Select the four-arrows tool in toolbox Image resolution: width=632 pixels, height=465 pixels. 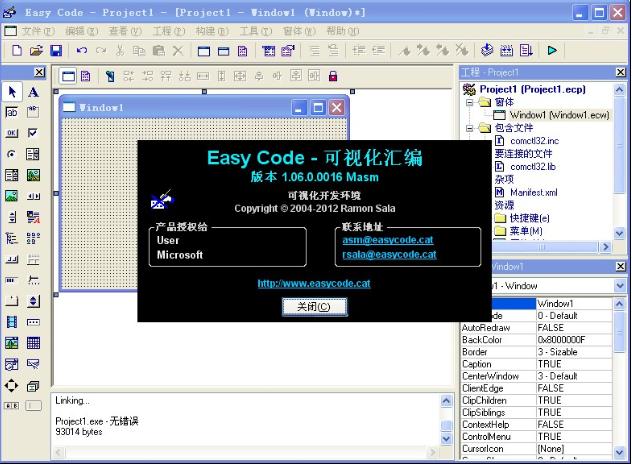(12, 386)
